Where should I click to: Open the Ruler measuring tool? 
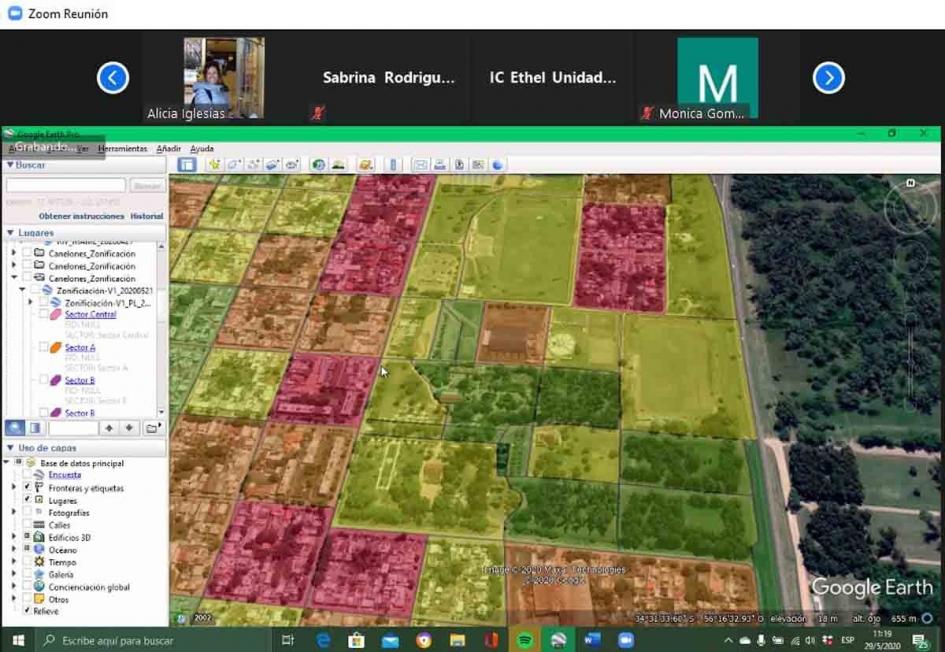point(393,165)
